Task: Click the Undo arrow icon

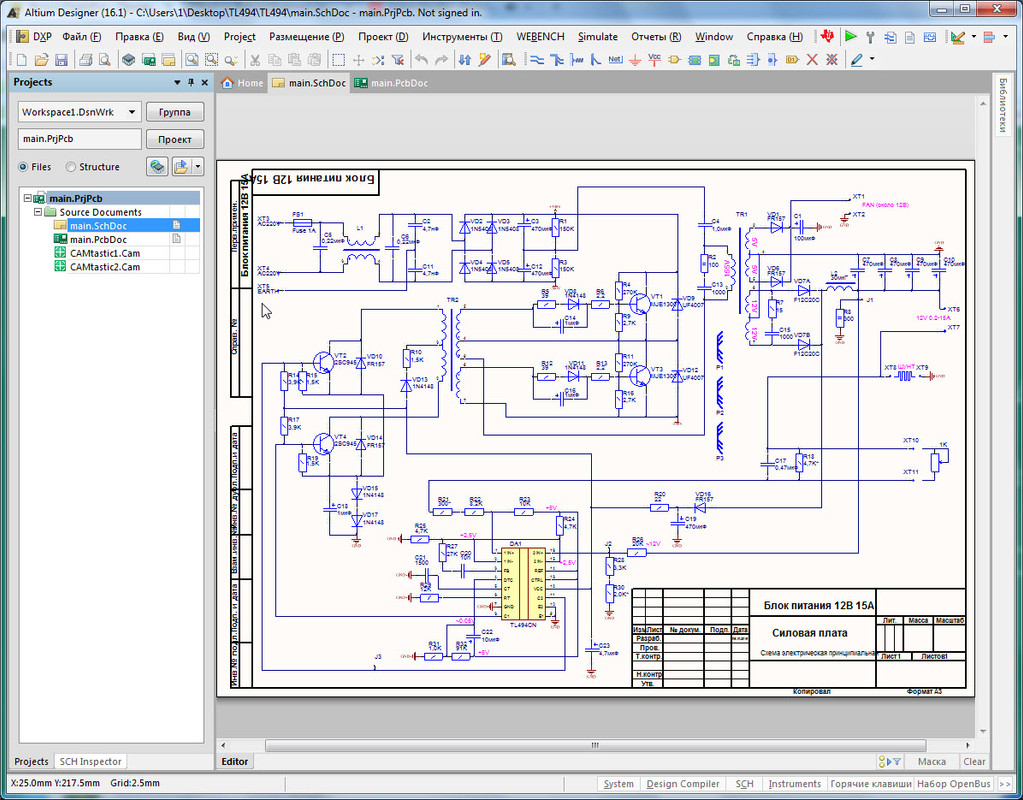Action: (x=422, y=60)
